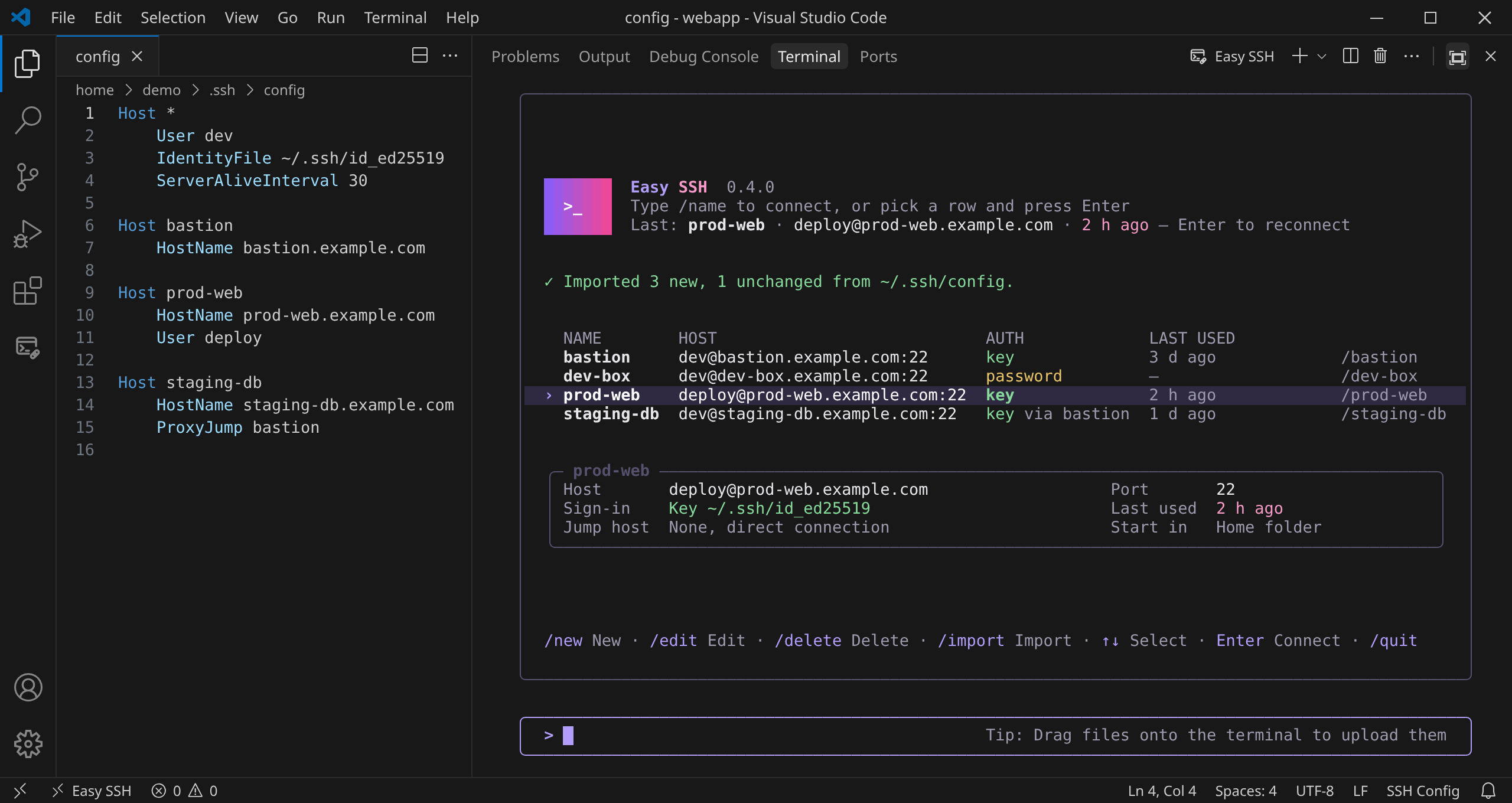Open terminal panel More Actions ellipsis
The image size is (1512, 803).
click(x=1412, y=56)
